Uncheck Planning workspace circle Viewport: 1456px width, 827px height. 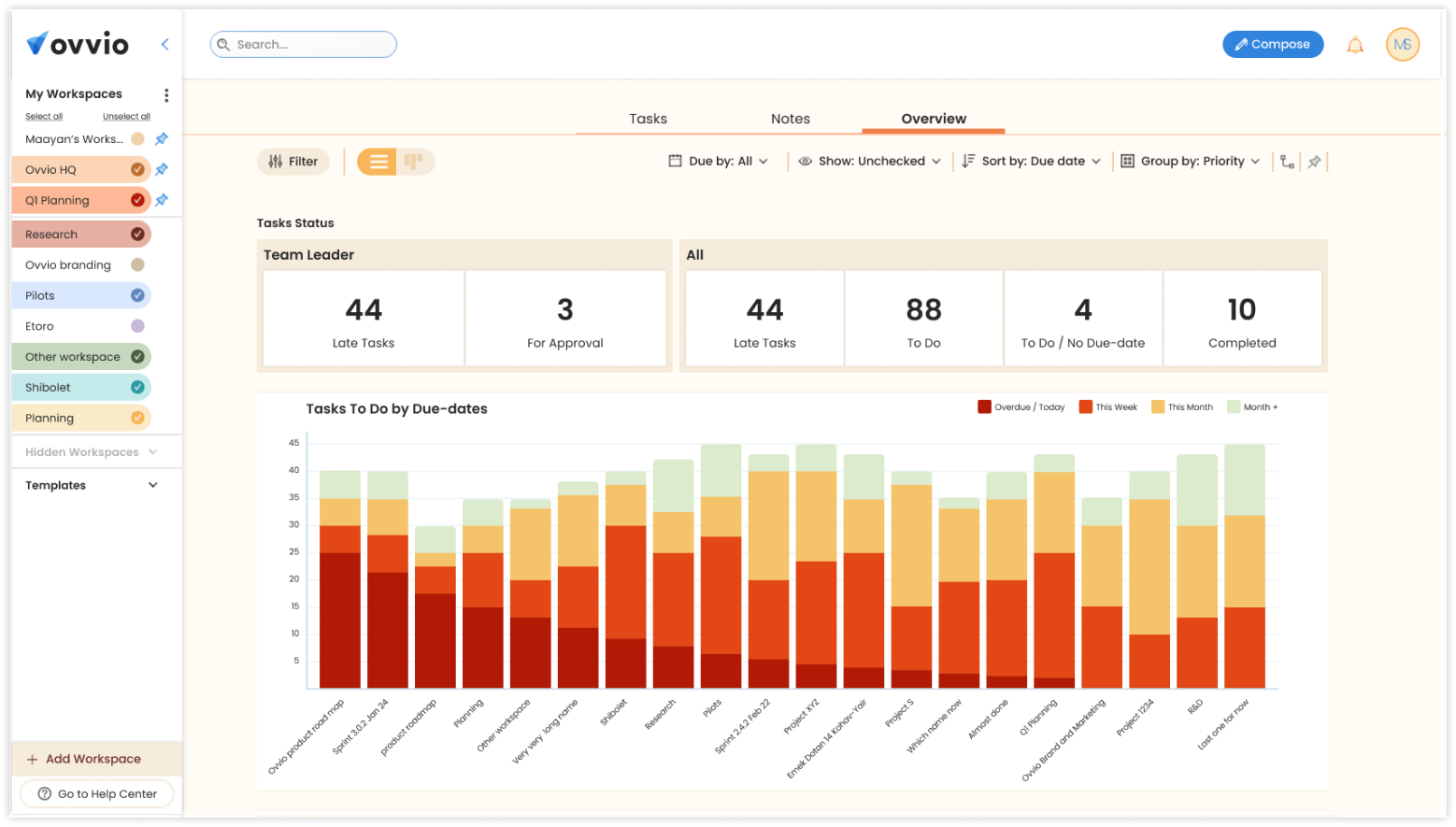137,418
